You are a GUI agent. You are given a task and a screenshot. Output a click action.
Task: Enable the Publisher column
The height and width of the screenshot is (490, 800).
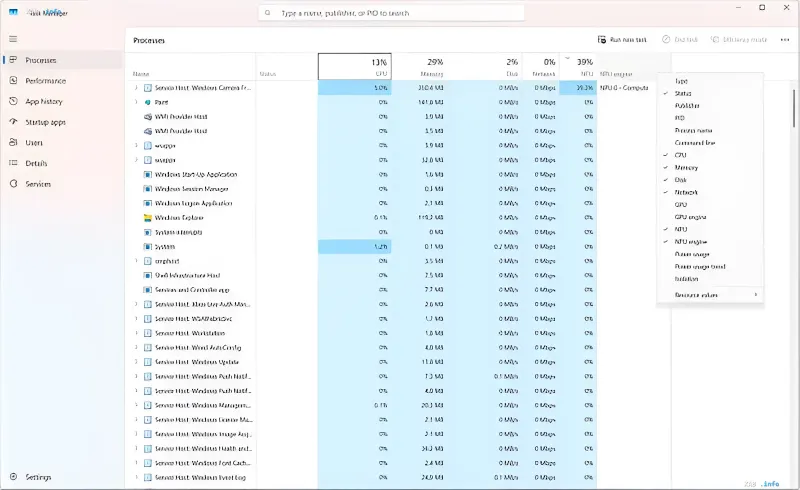coord(710,106)
